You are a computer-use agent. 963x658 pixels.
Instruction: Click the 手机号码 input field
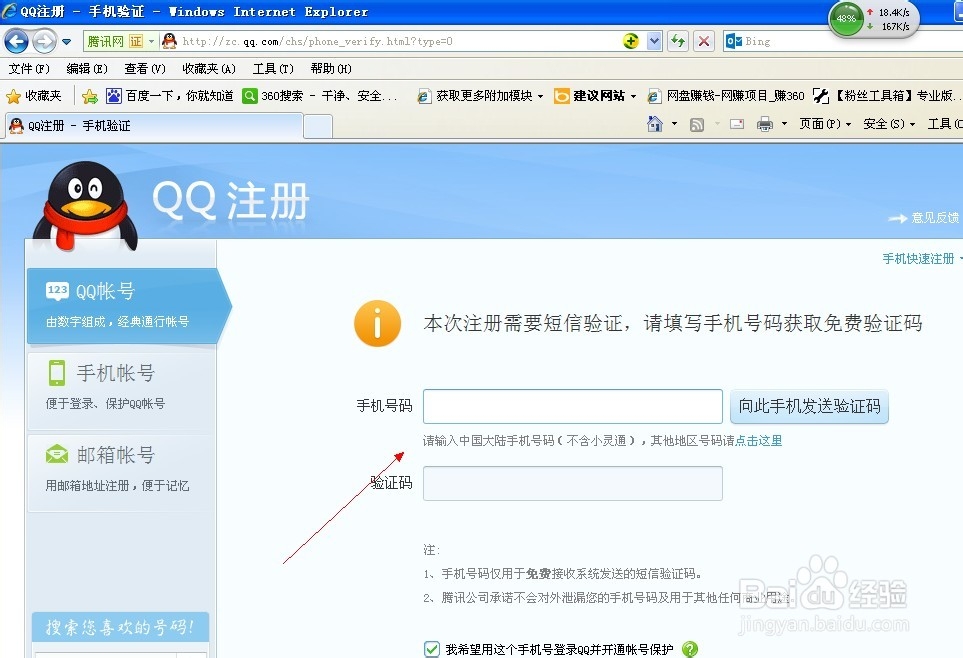[x=572, y=406]
